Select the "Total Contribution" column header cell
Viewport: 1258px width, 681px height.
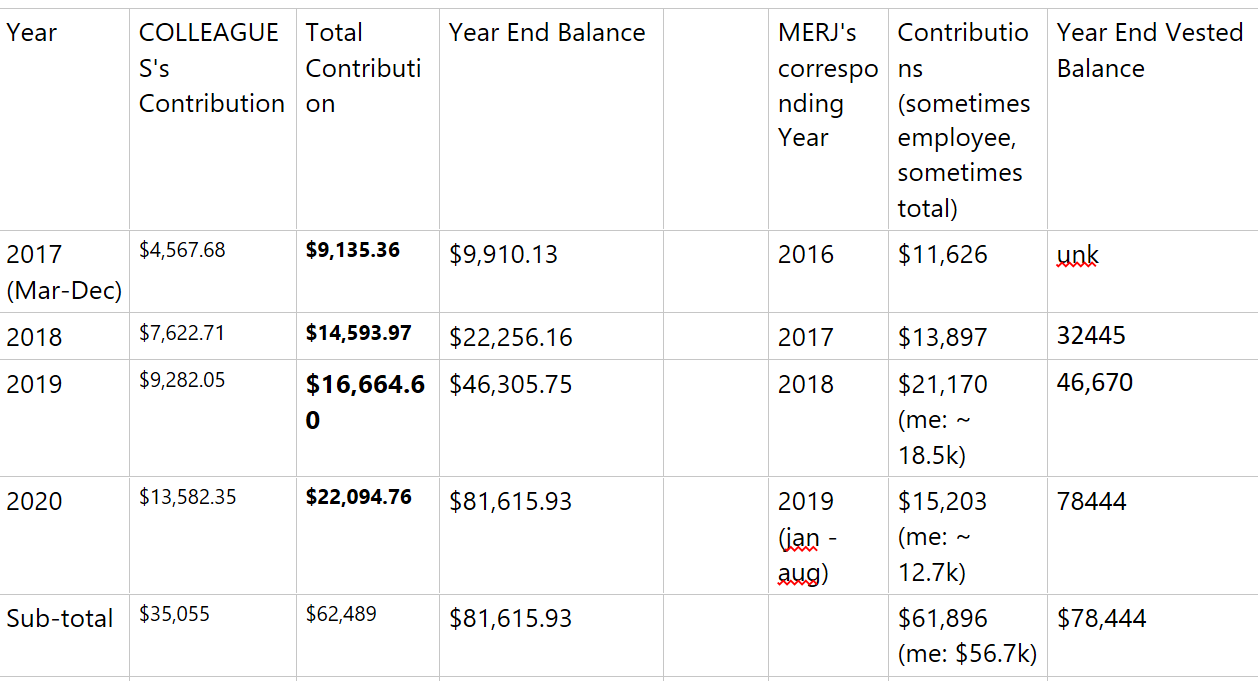[x=363, y=68]
